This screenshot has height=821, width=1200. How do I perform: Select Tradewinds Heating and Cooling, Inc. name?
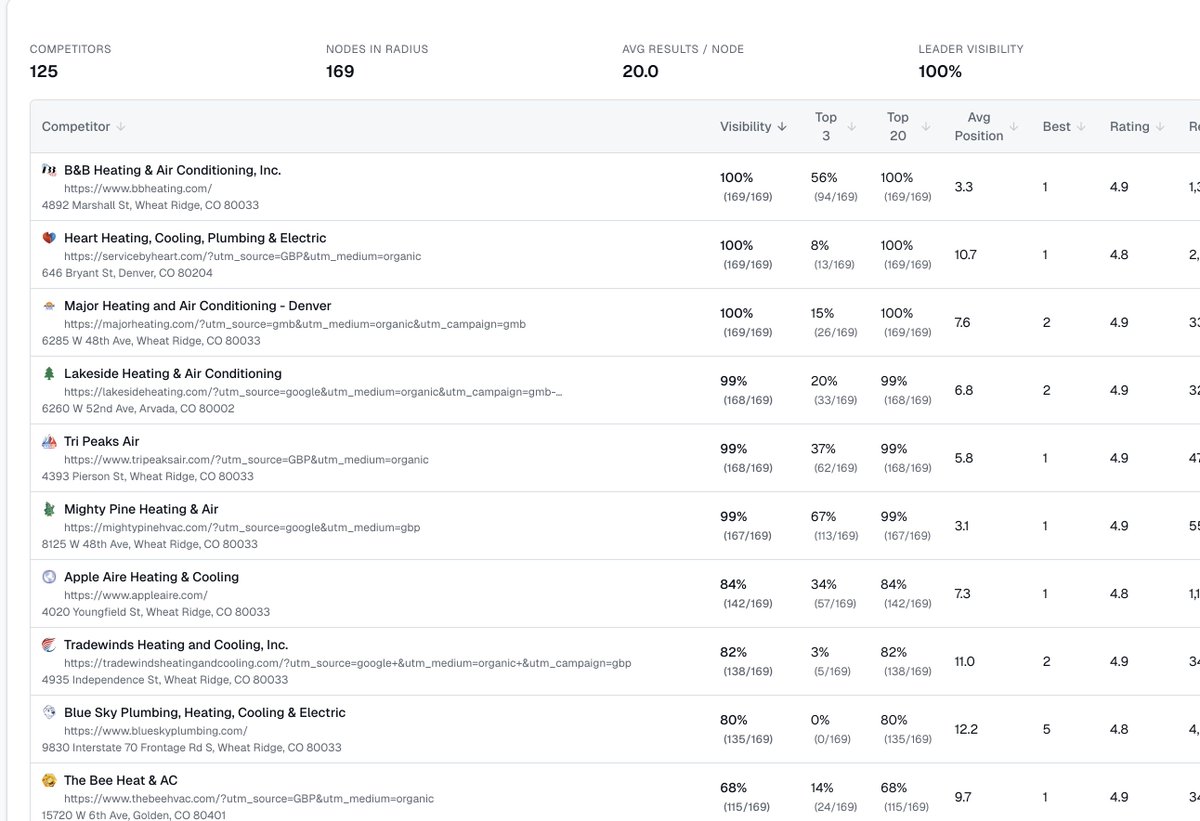point(176,645)
